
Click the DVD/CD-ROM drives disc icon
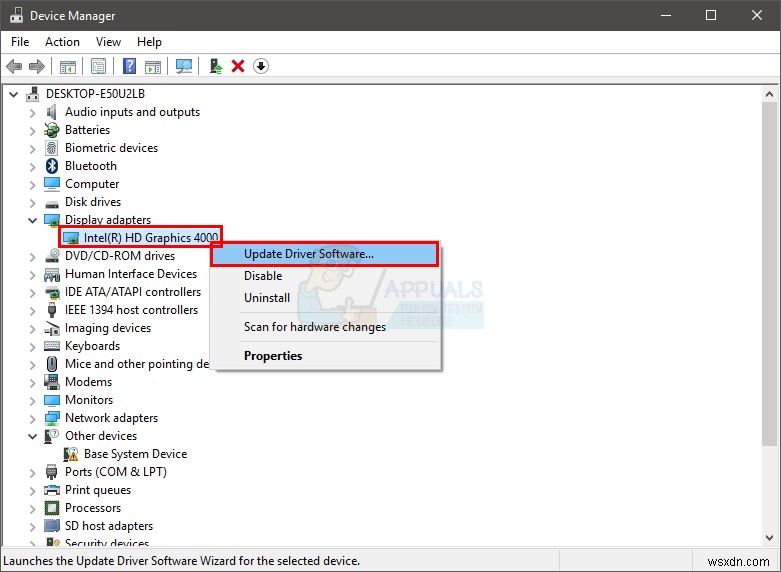point(52,256)
